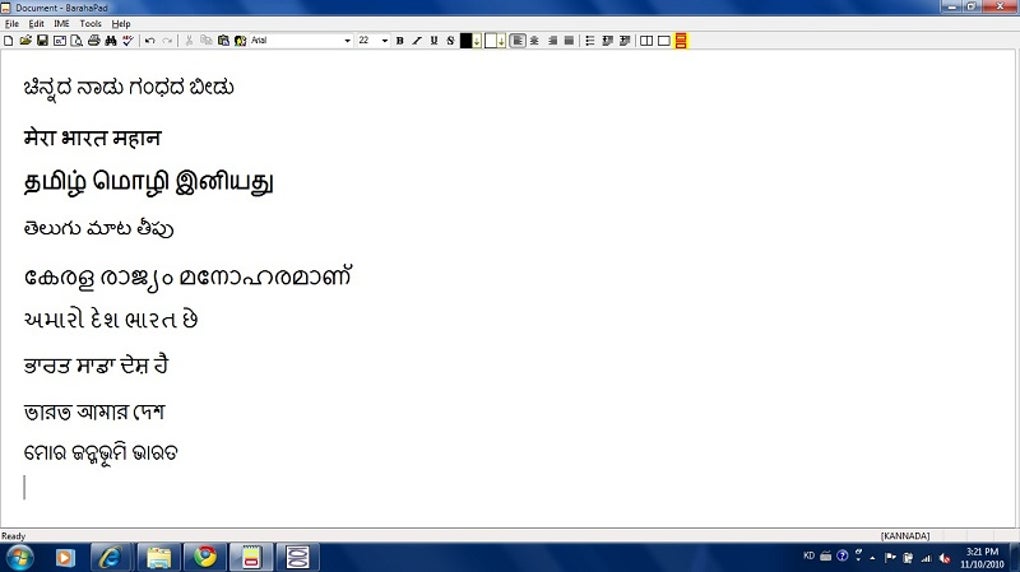The width and height of the screenshot is (1020, 572).
Task: Open Windows Explorer from the taskbar
Action: pyautogui.click(x=158, y=558)
